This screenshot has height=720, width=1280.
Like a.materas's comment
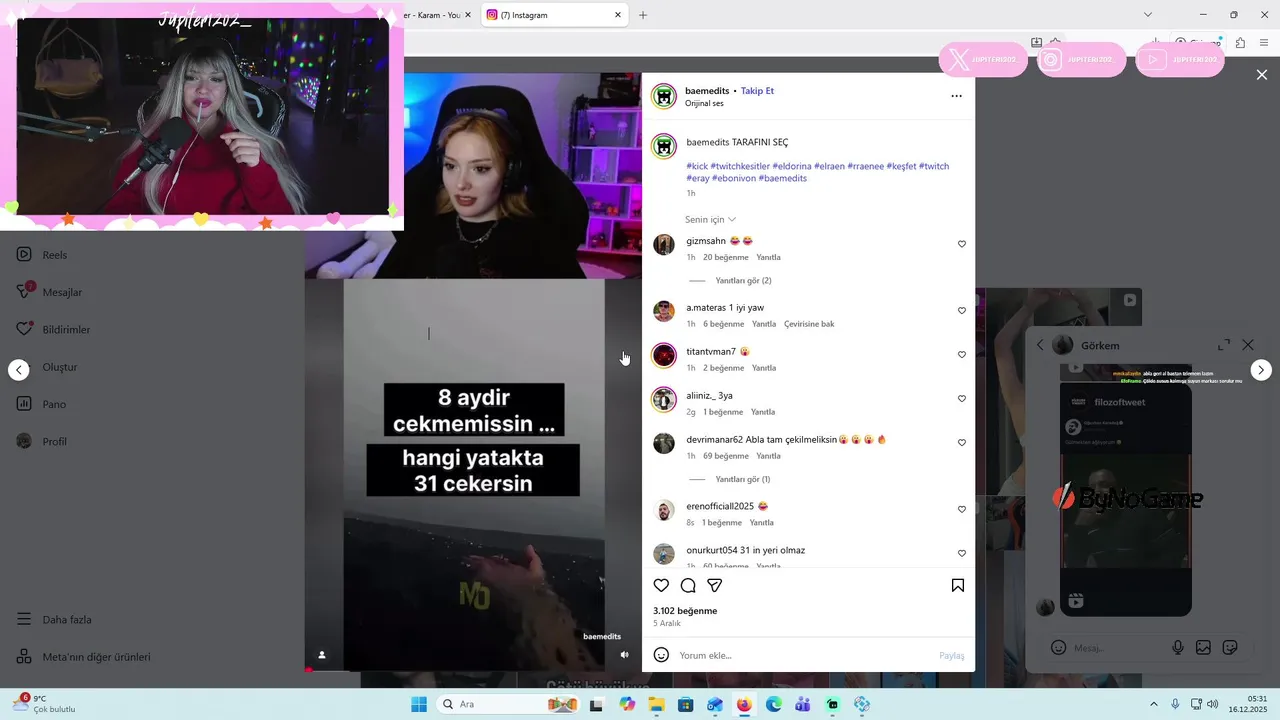[x=962, y=311]
